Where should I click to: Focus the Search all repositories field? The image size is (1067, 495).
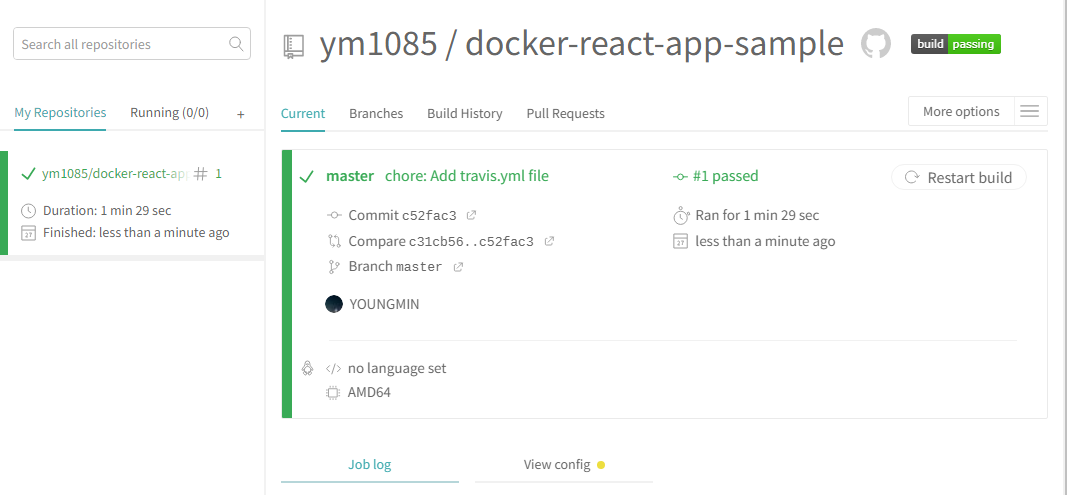click(132, 44)
